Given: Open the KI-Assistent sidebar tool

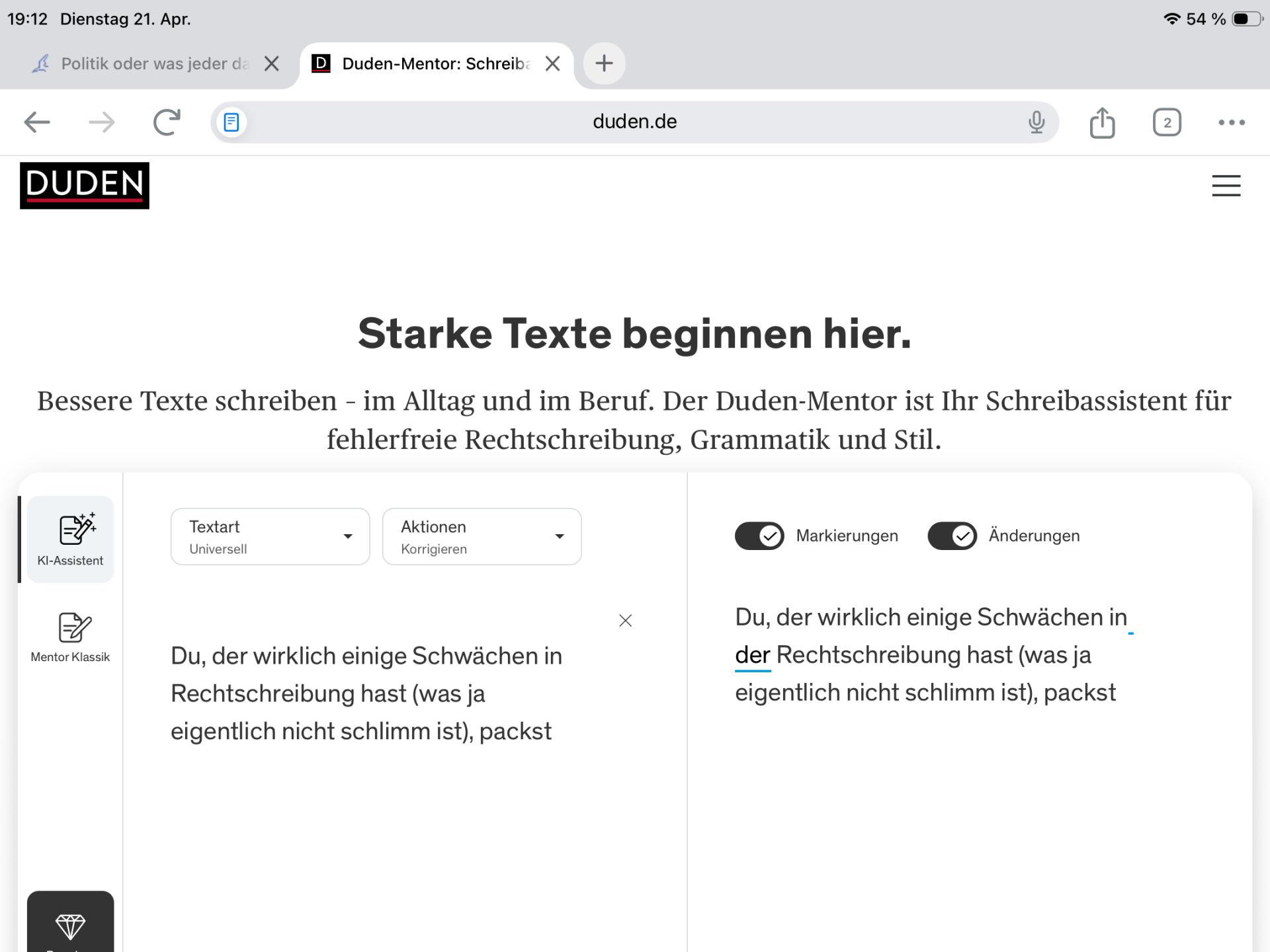Looking at the screenshot, I should [x=70, y=539].
